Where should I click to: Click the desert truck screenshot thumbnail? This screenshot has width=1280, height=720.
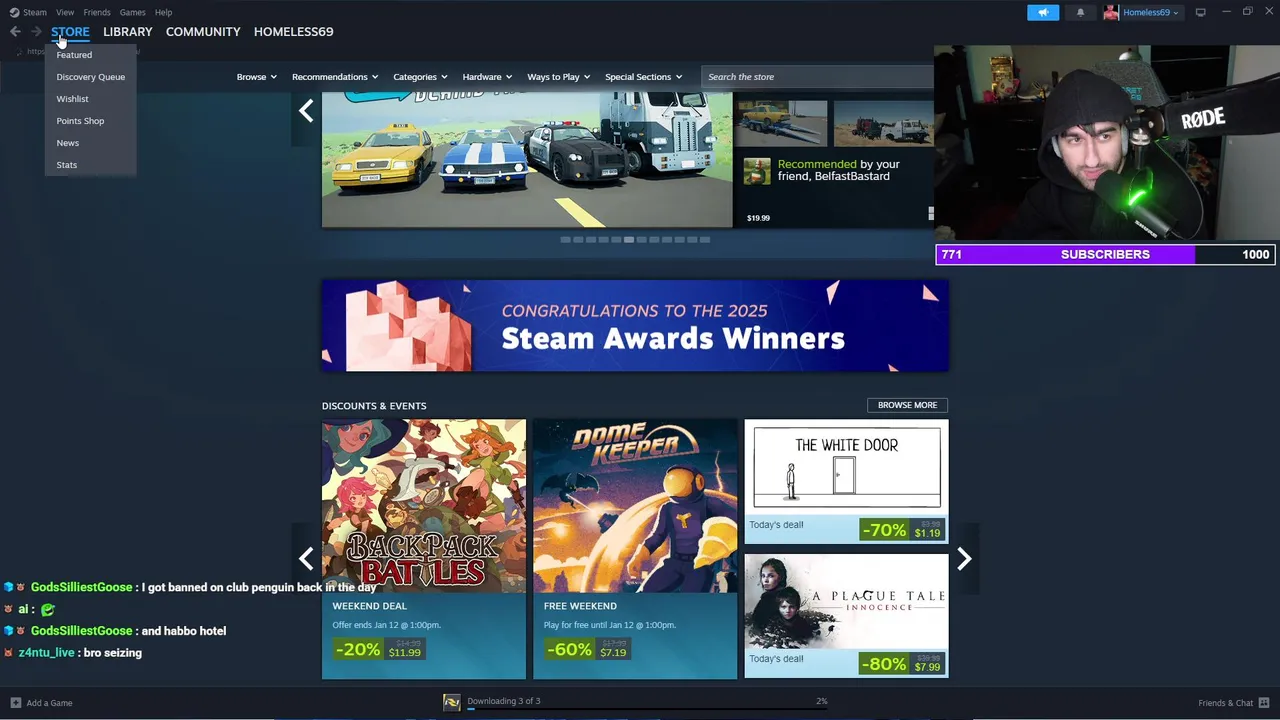[x=884, y=123]
